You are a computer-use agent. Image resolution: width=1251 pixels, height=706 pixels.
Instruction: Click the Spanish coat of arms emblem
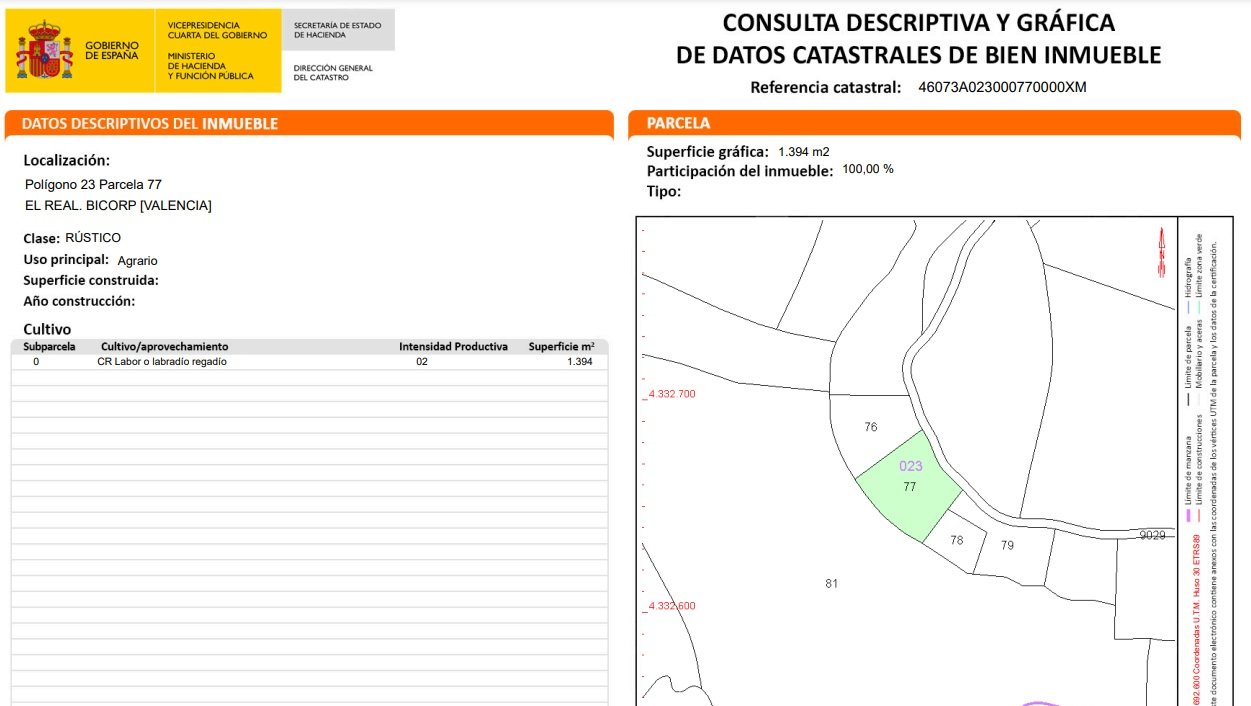point(45,49)
